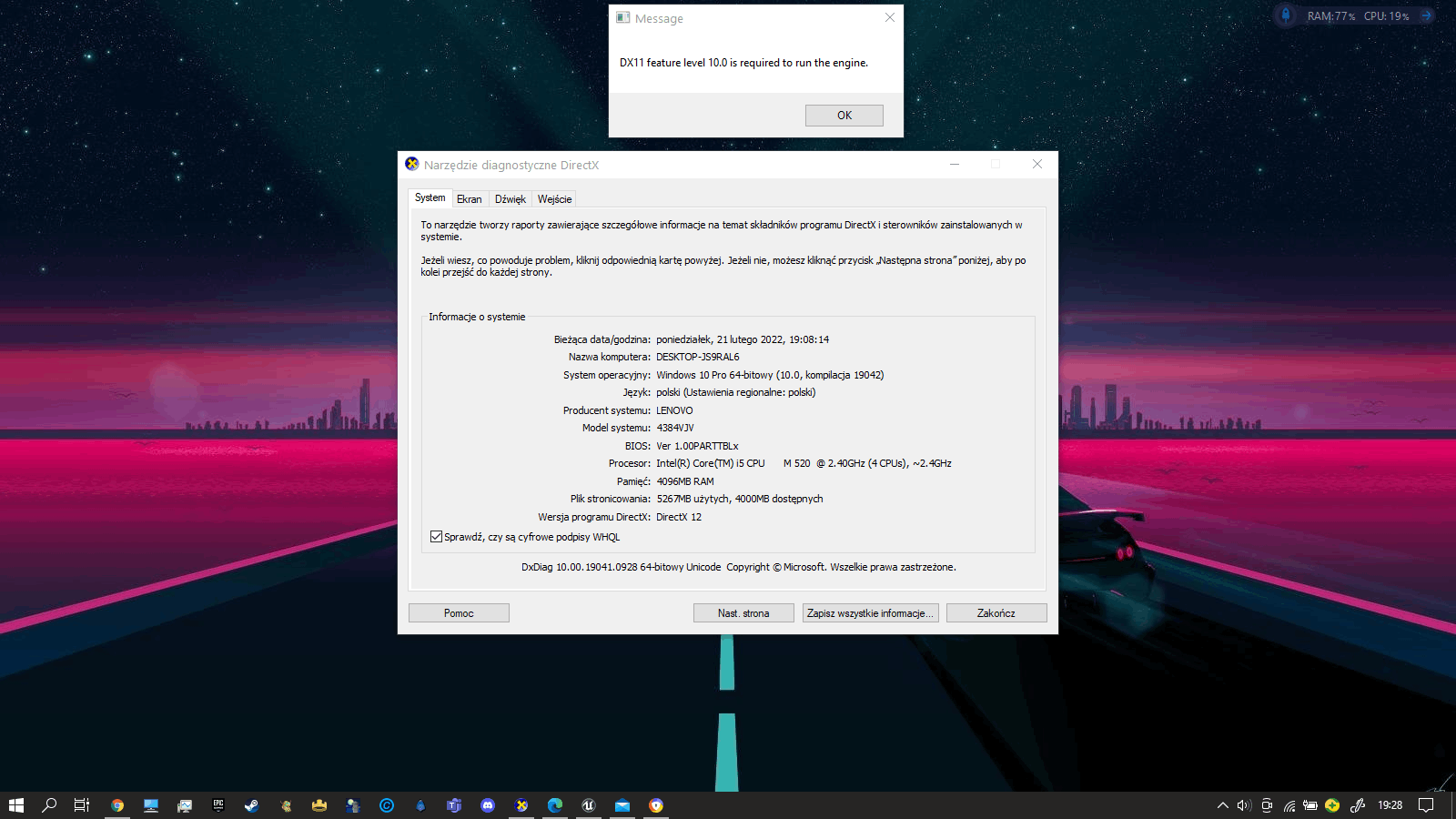Click the DirectX 12 version text
The image size is (1456, 819).
679,517
